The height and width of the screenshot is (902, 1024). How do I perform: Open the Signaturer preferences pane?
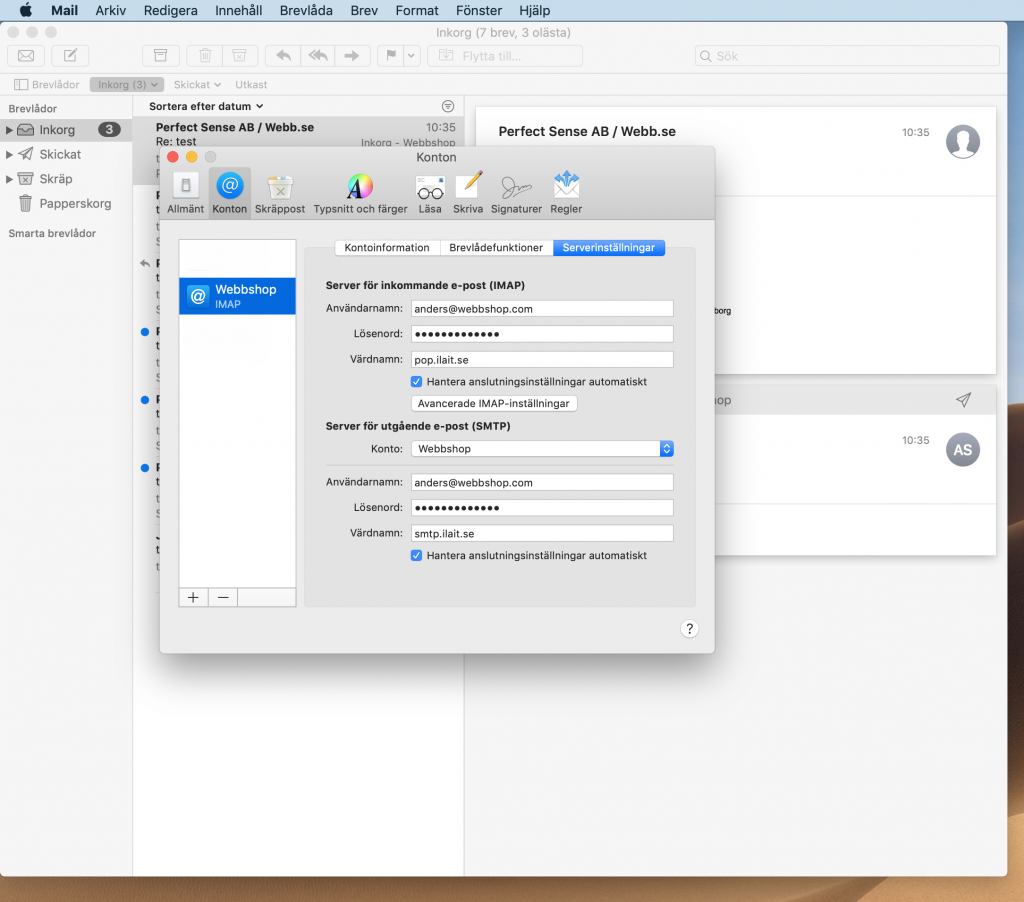[516, 193]
